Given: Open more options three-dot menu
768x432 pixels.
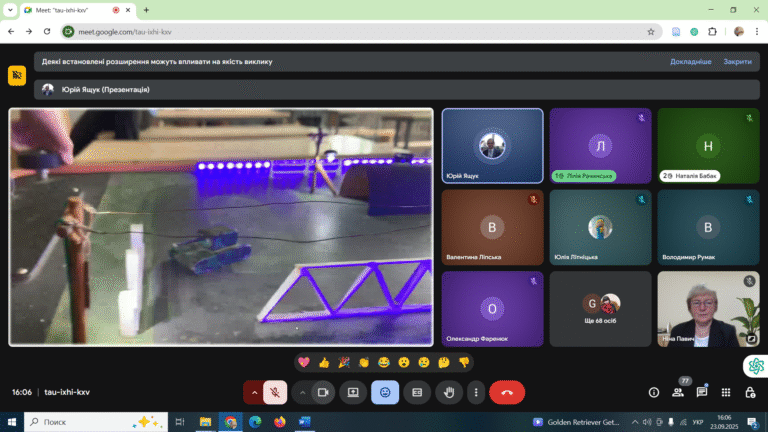Looking at the screenshot, I should tap(476, 392).
